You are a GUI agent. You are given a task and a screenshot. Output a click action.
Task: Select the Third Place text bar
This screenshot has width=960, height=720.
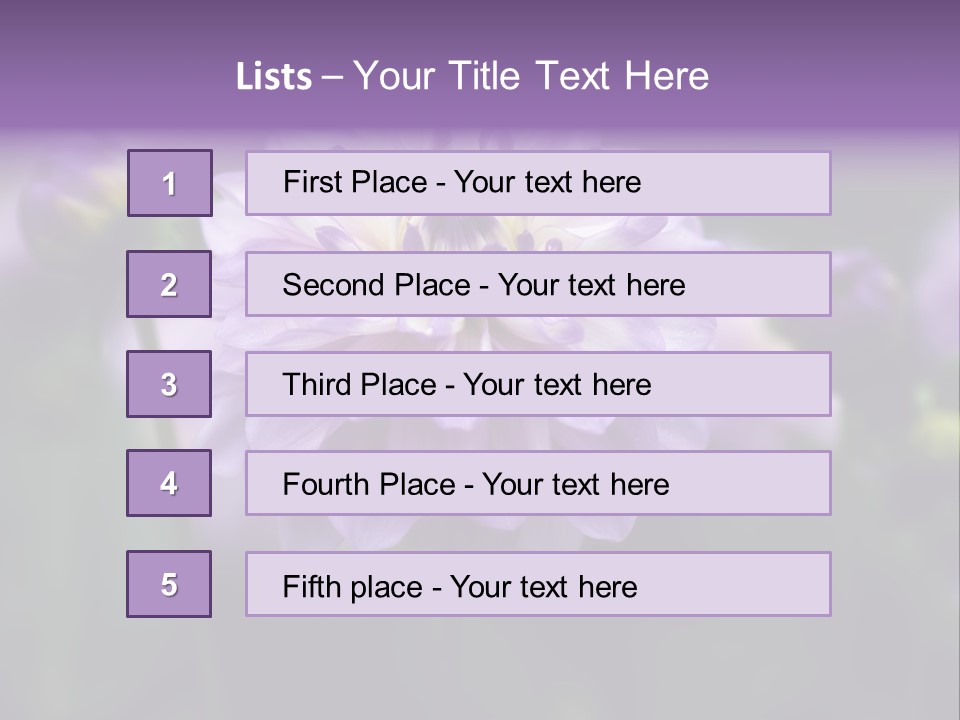(x=538, y=384)
